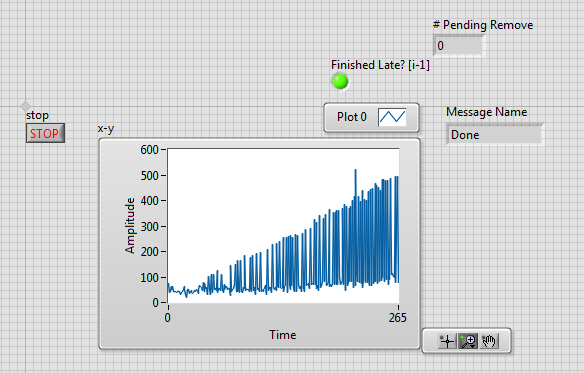Click the Message Name field showing Done
This screenshot has height=373, width=584.
[x=494, y=135]
